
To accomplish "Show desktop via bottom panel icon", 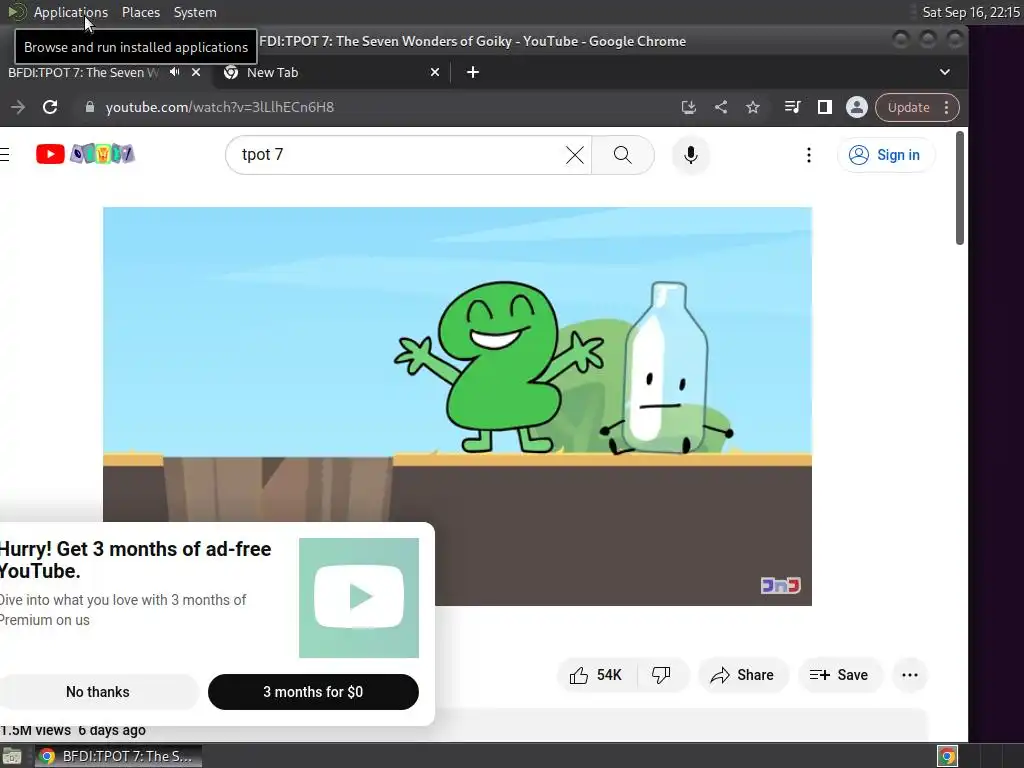I will tap(12, 756).
